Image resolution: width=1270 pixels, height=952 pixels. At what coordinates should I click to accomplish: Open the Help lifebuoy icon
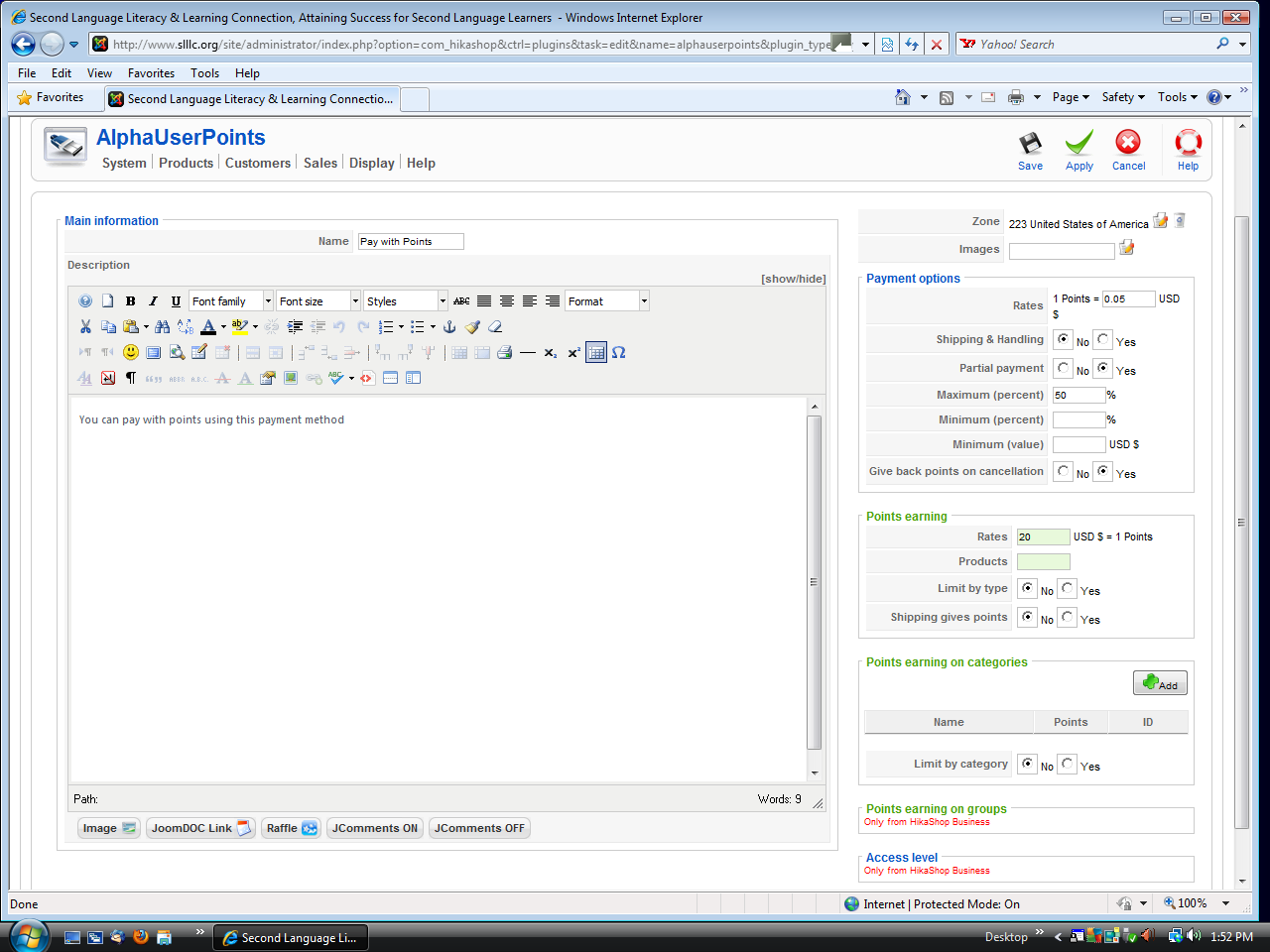tap(1188, 143)
